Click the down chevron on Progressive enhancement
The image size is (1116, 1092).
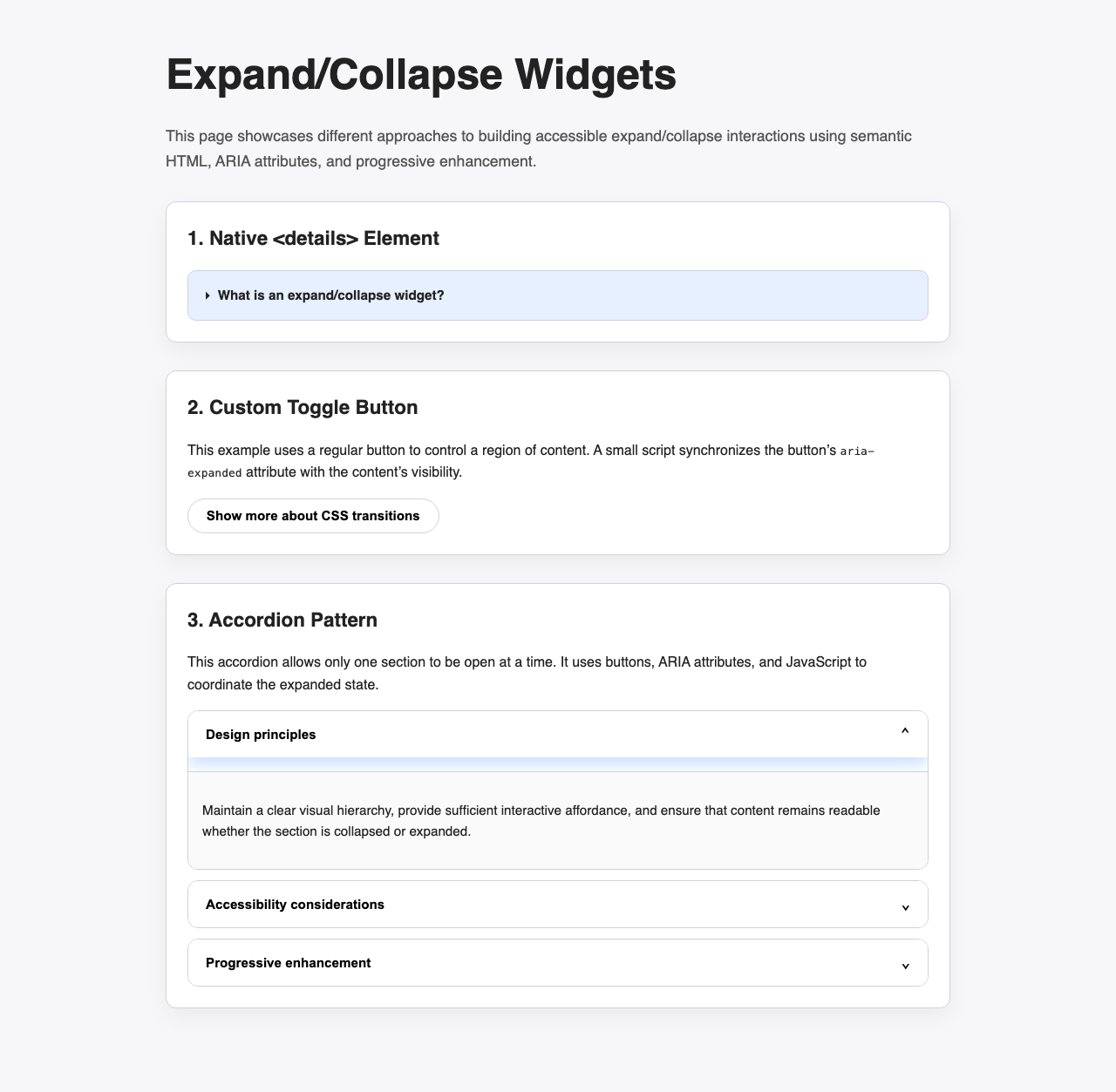tap(905, 966)
